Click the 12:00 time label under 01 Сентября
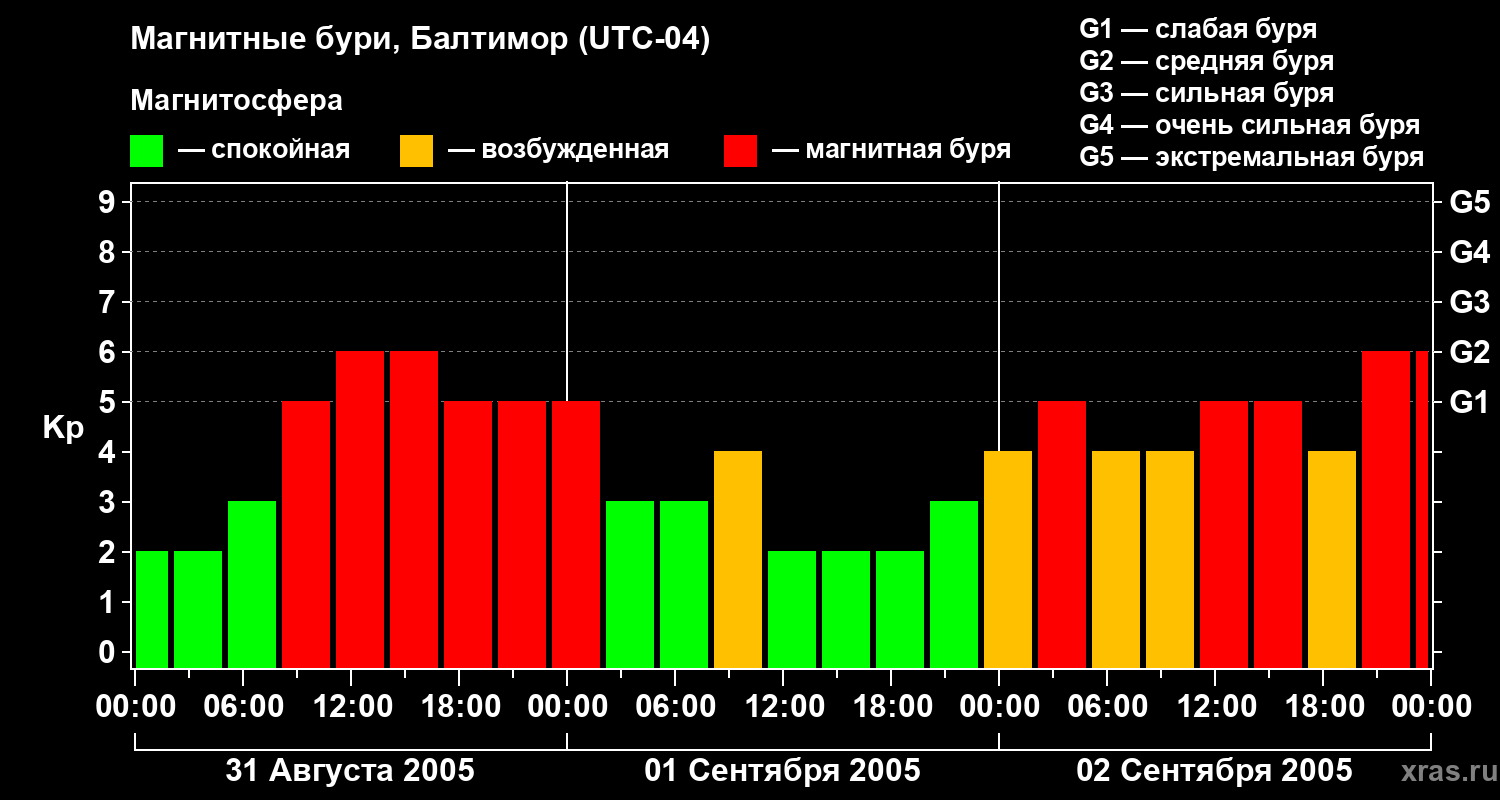Viewport: 1500px width, 800px height. point(783,707)
